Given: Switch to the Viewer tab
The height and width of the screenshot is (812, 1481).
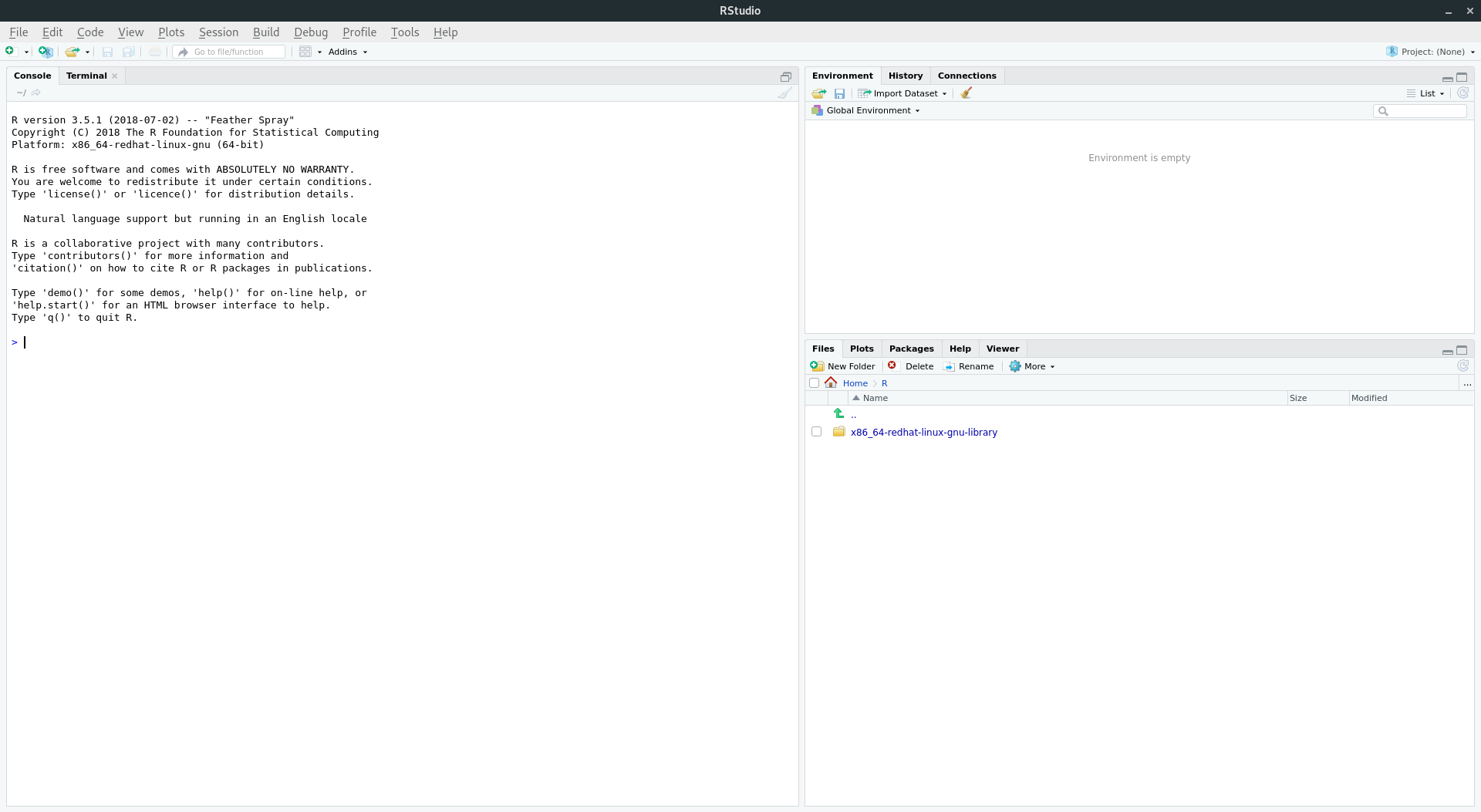Looking at the screenshot, I should tap(1003, 349).
